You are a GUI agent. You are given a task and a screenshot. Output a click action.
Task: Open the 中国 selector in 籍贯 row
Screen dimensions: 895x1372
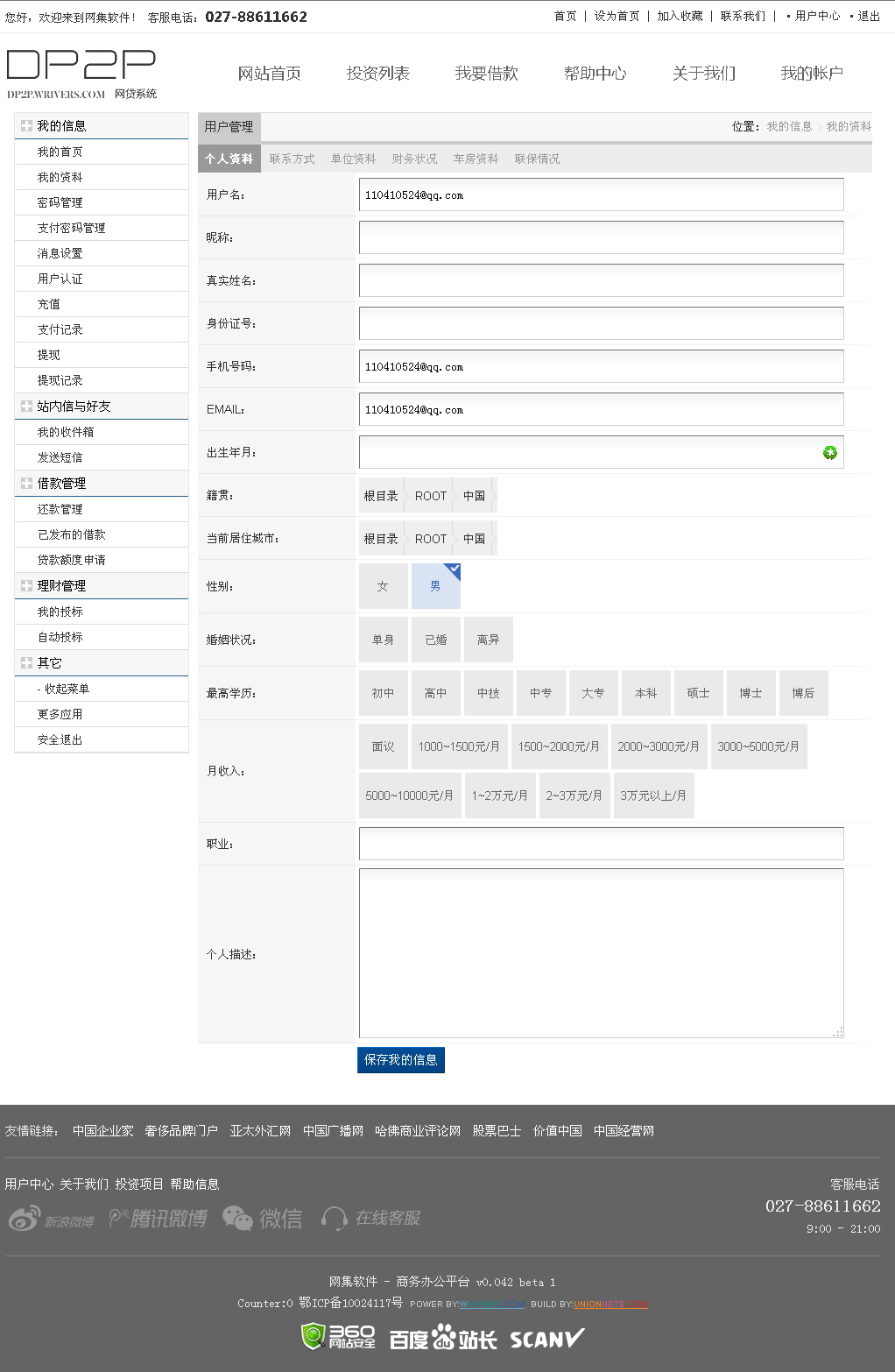pyautogui.click(x=474, y=496)
